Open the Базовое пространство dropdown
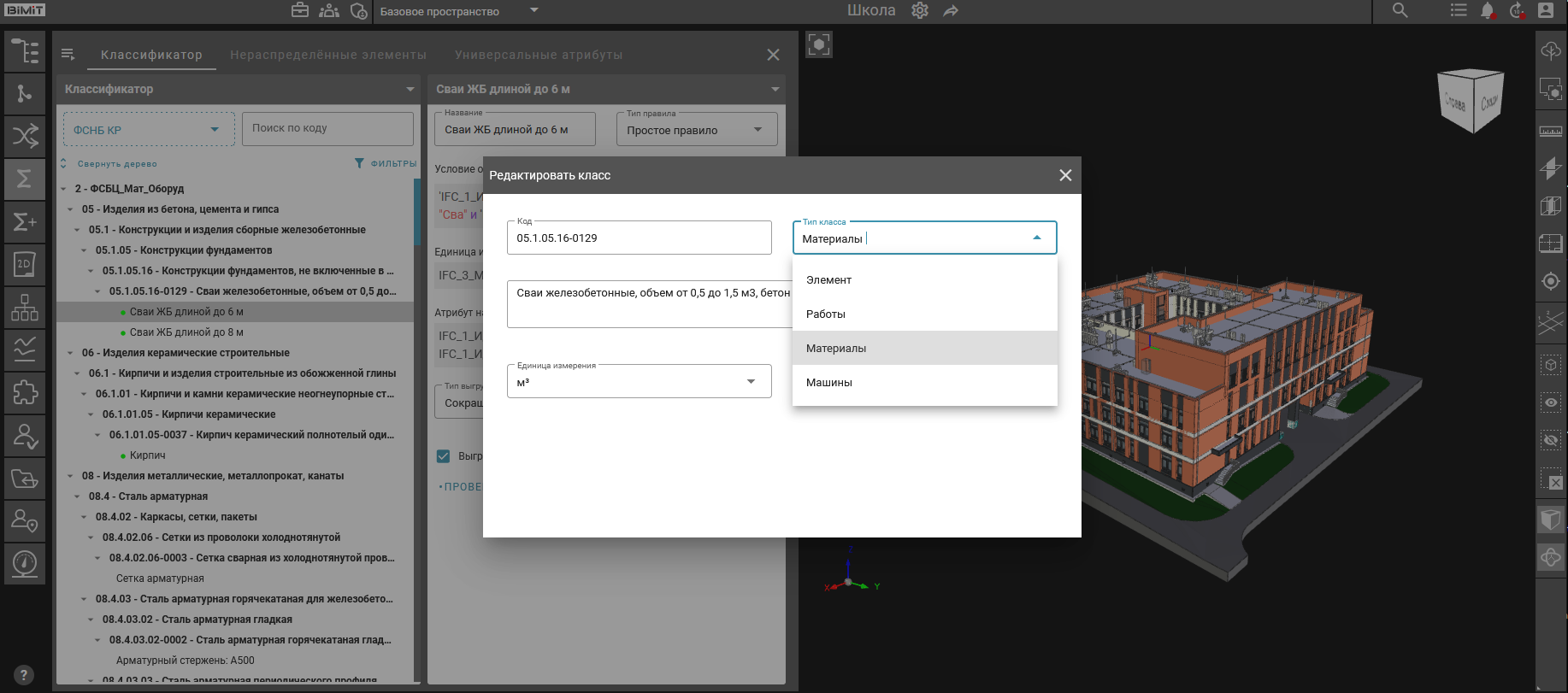 click(459, 11)
